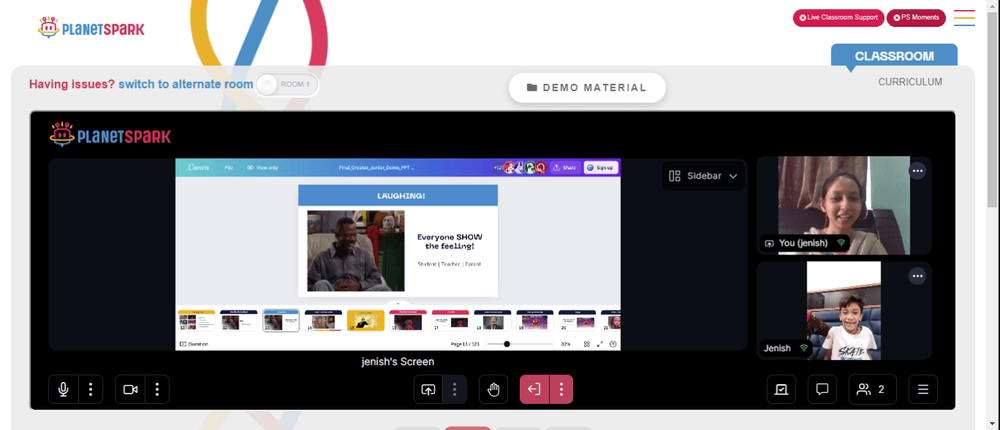The width and height of the screenshot is (1000, 430).
Task: Click the PS Moments button
Action: click(x=916, y=18)
